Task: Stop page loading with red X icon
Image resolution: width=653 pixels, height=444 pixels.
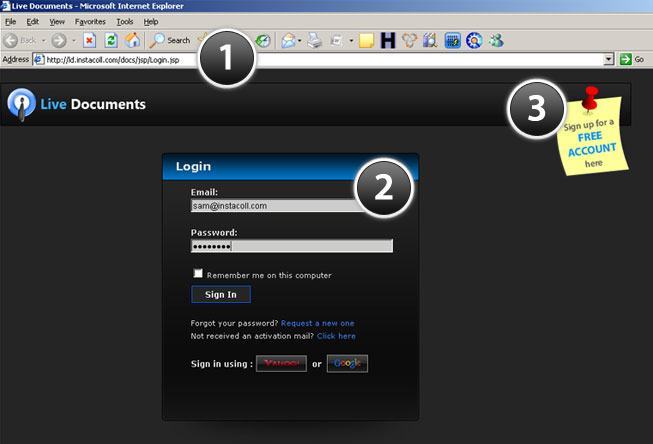Action: pos(89,40)
